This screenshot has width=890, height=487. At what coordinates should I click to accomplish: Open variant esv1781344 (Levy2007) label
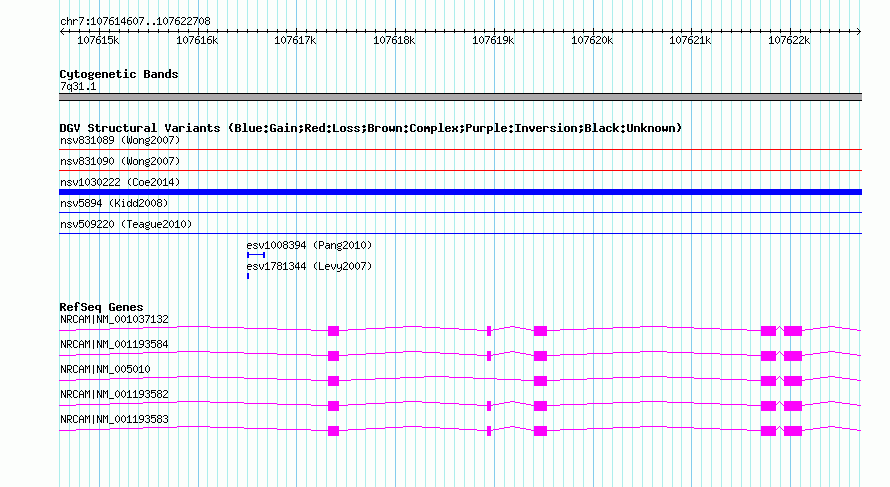pos(309,266)
